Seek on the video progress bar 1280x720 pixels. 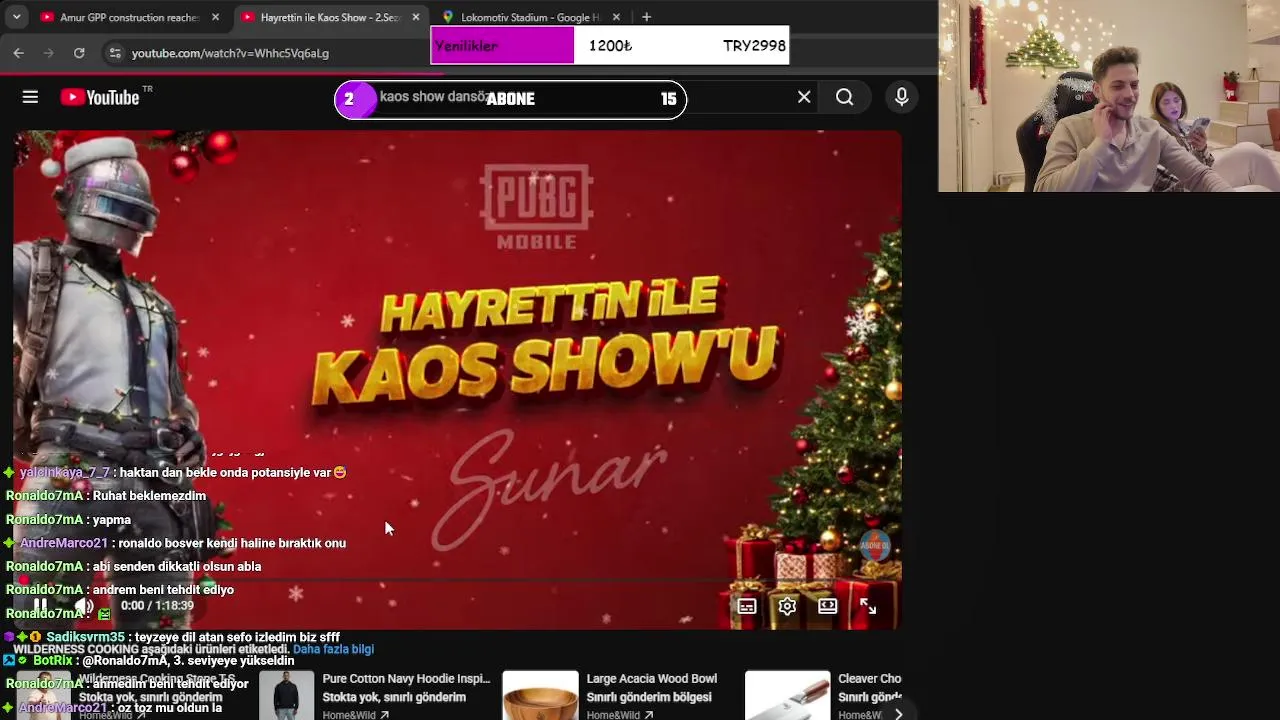457,580
